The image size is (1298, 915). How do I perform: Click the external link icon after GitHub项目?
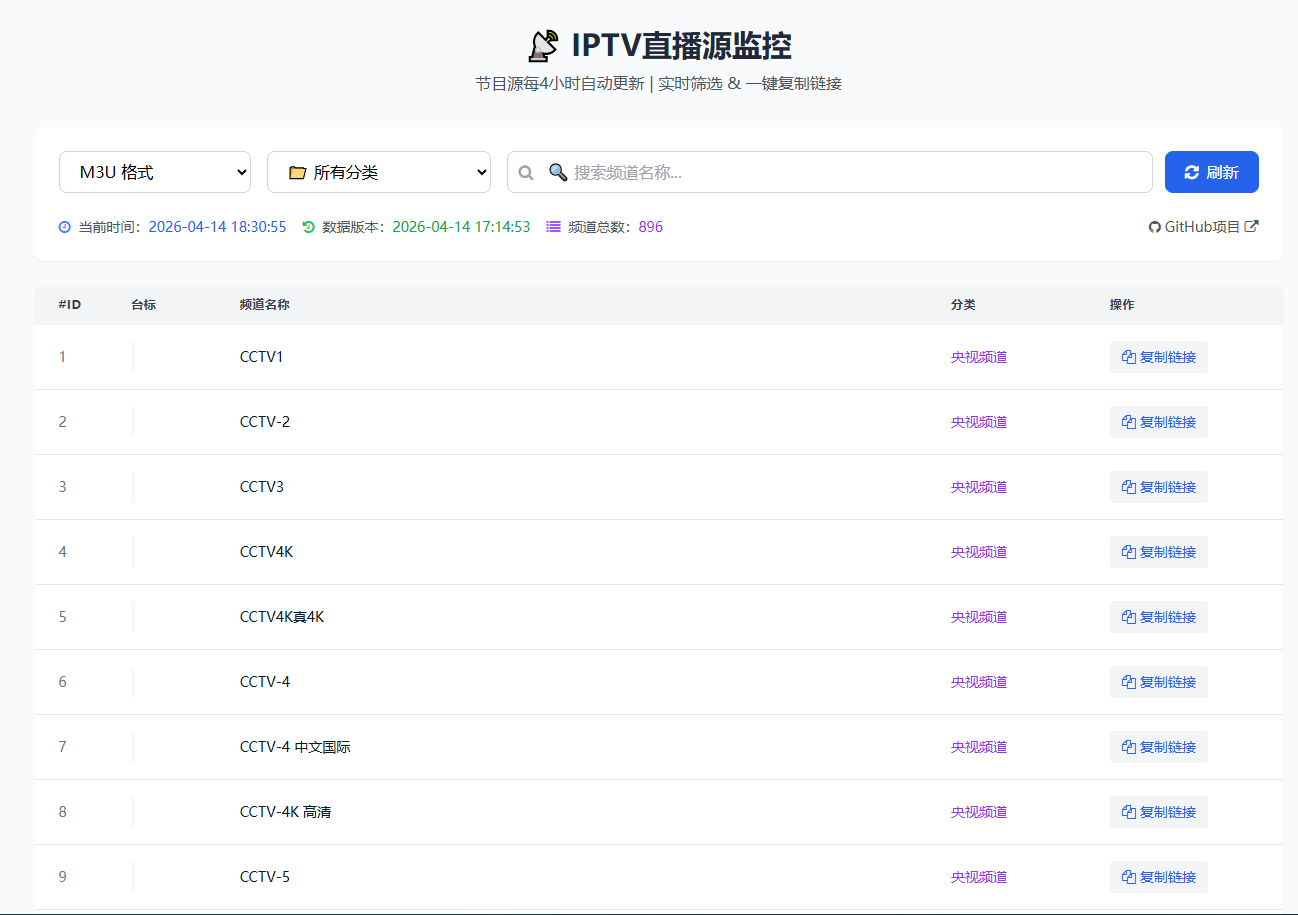(1251, 227)
